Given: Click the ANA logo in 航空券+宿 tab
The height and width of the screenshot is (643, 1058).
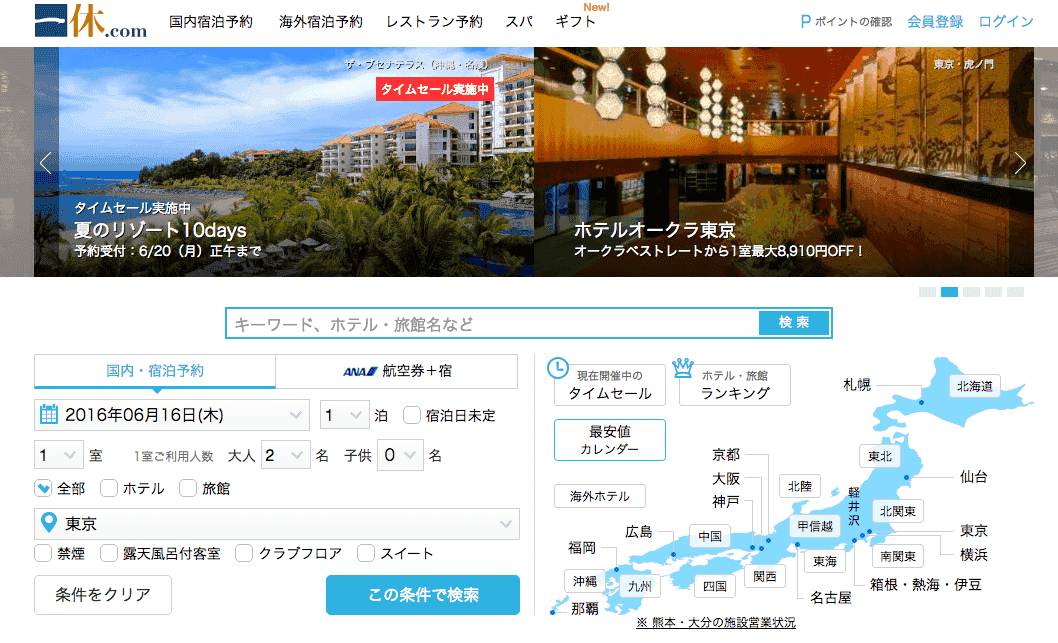Looking at the screenshot, I should tap(360, 371).
